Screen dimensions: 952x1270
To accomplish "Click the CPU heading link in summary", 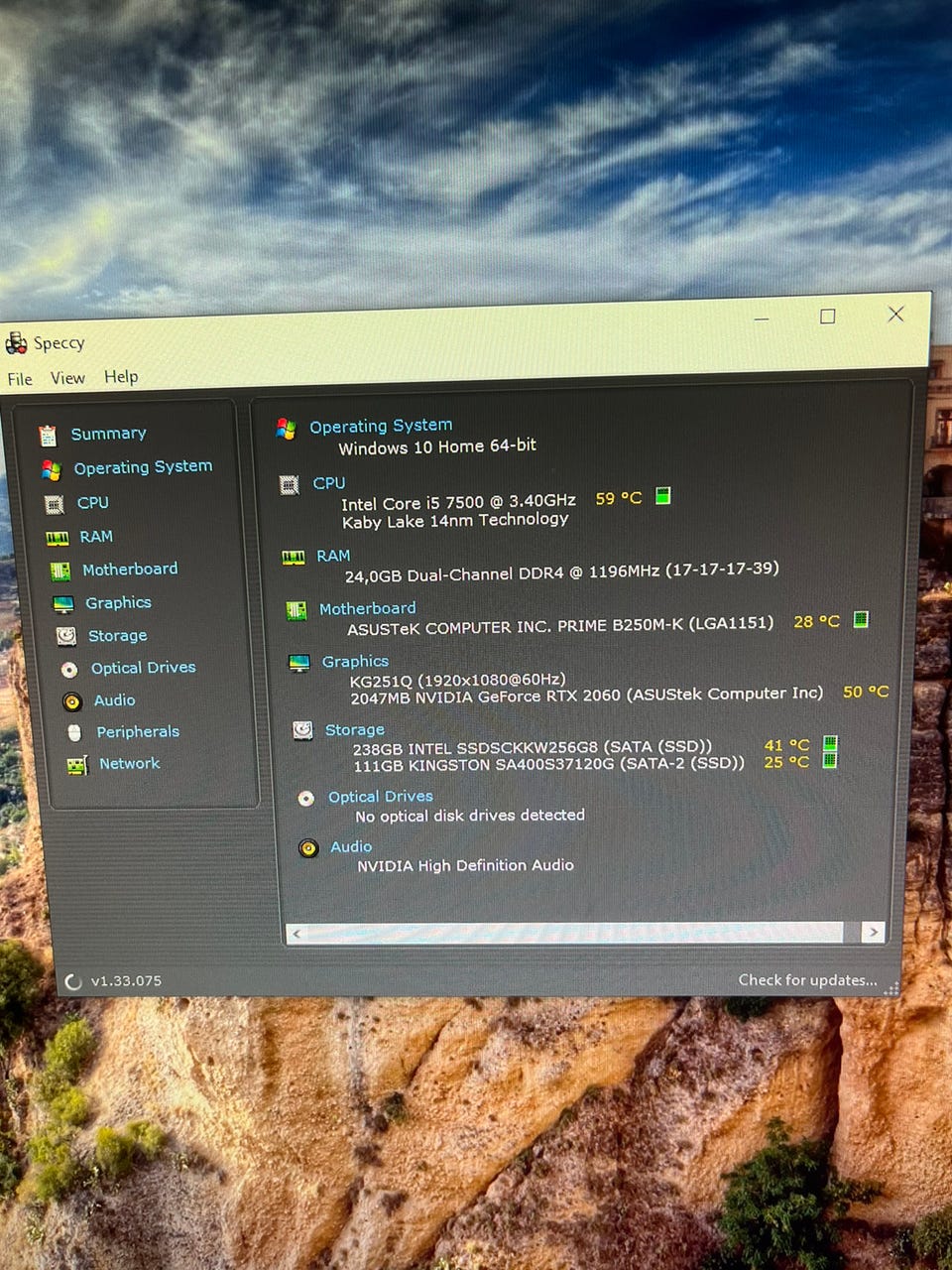I will pyautogui.click(x=329, y=483).
